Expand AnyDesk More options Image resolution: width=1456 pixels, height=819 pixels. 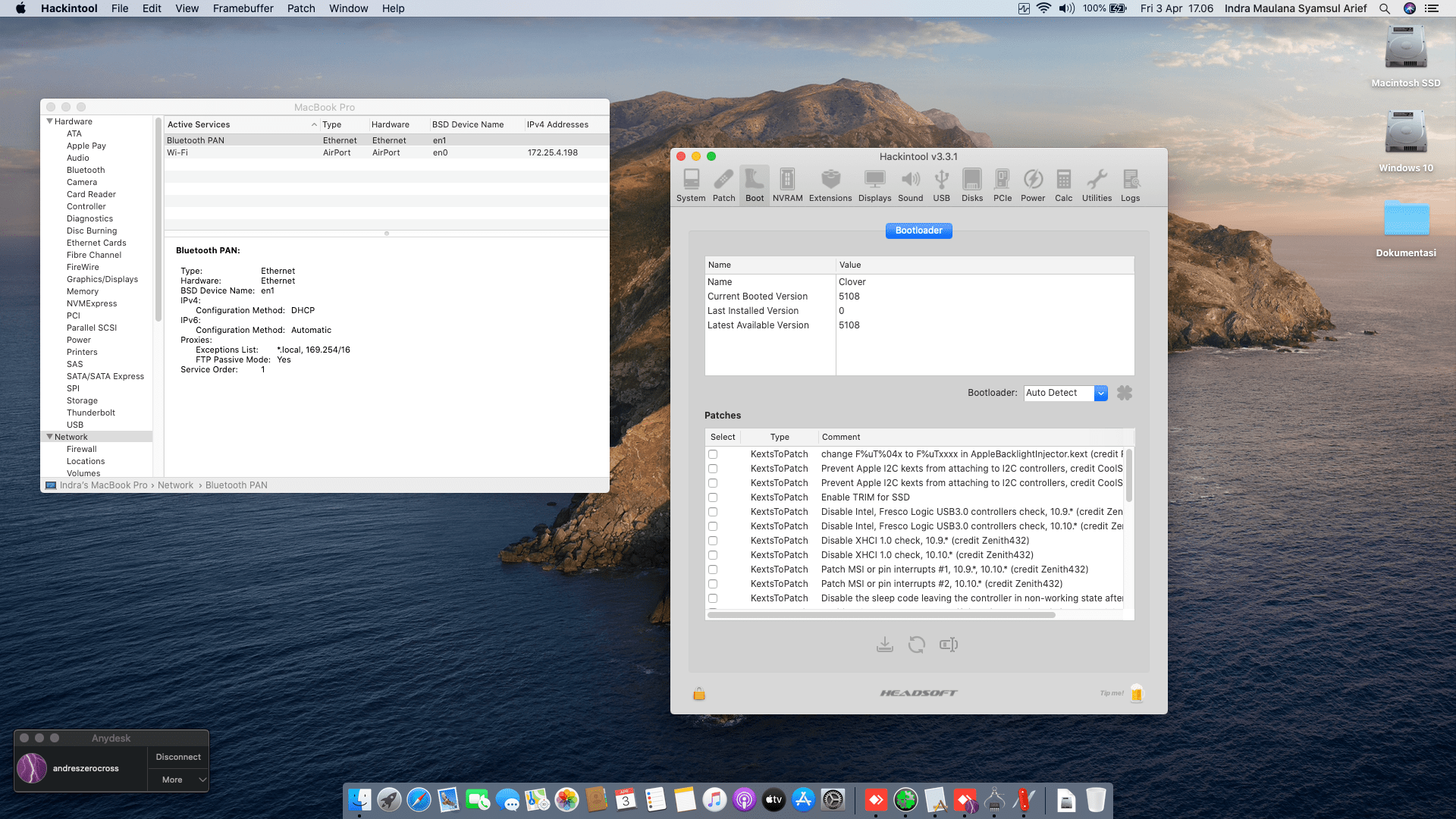click(178, 780)
